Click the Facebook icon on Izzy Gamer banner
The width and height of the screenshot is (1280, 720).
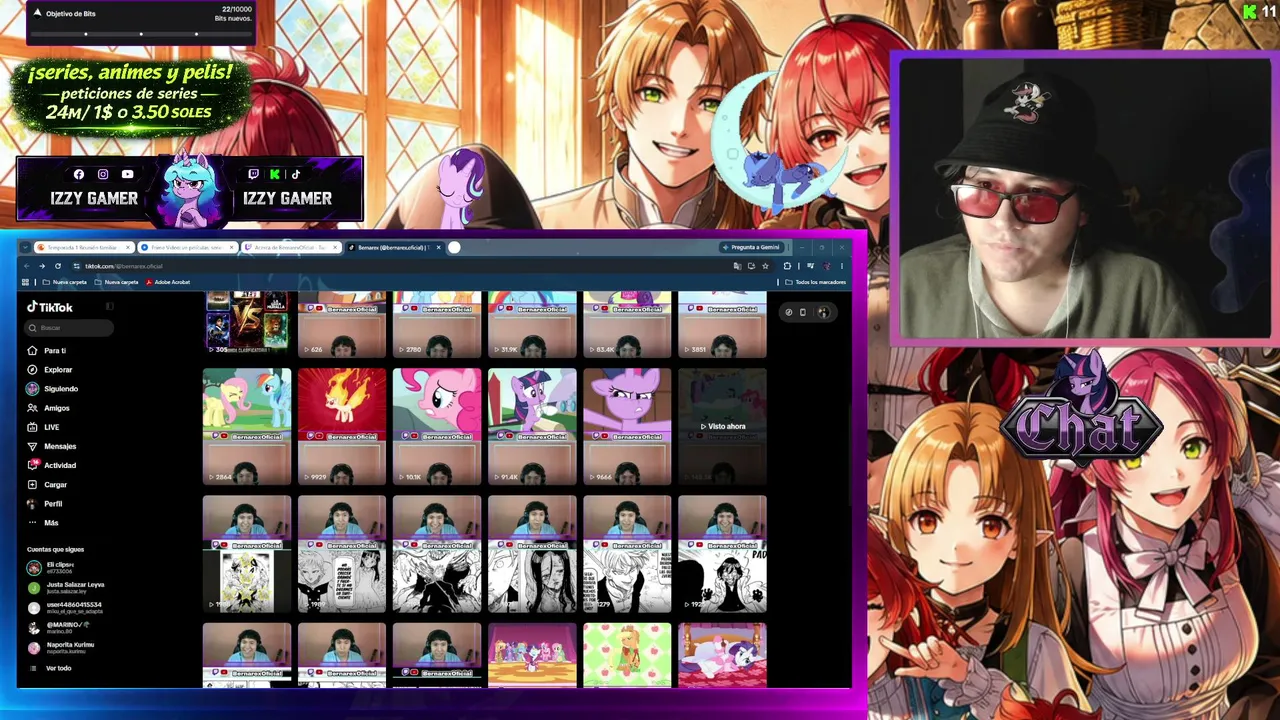point(79,175)
